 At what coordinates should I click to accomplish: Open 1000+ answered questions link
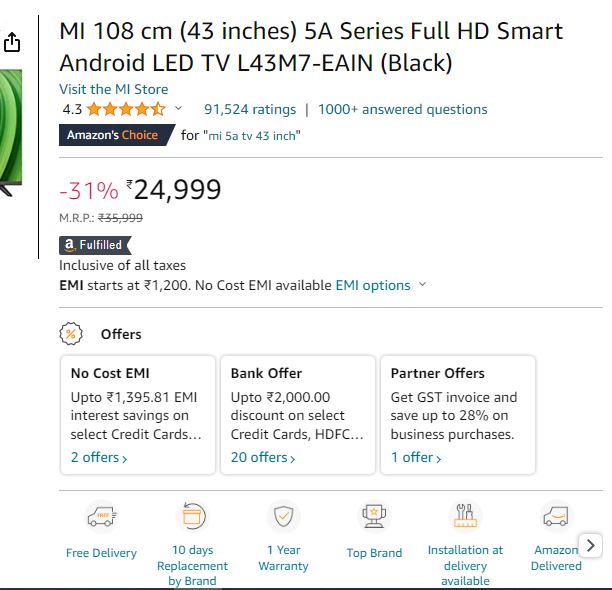tap(402, 109)
